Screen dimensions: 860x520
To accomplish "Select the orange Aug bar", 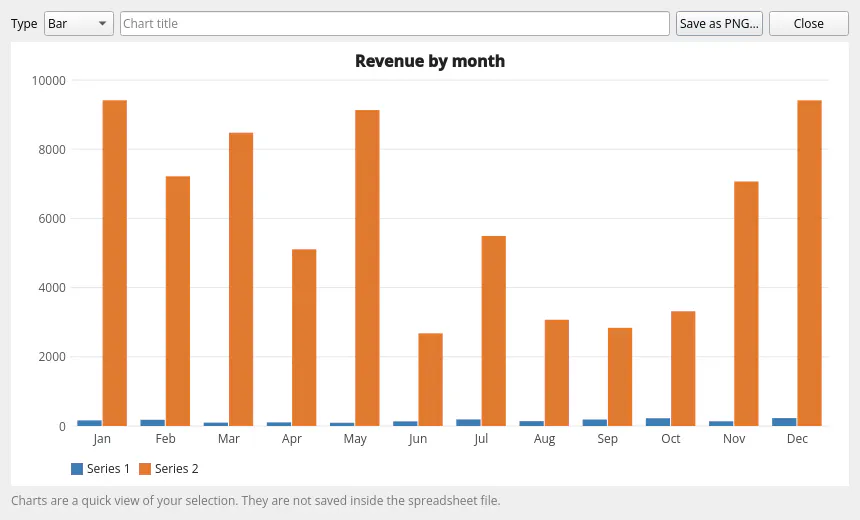I will pos(557,373).
